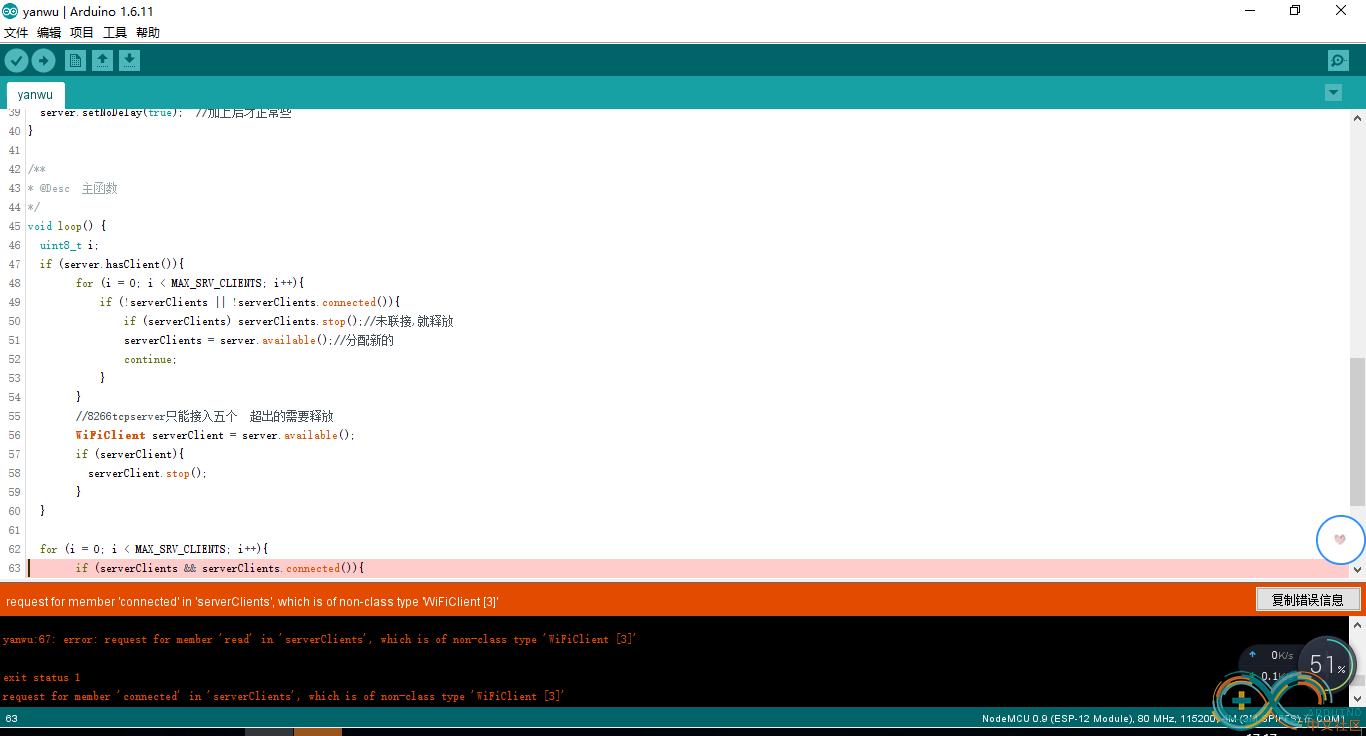Click 'WiFiClient serverClient = server.available();' line
1366x736 pixels.
pyautogui.click(x=215, y=435)
